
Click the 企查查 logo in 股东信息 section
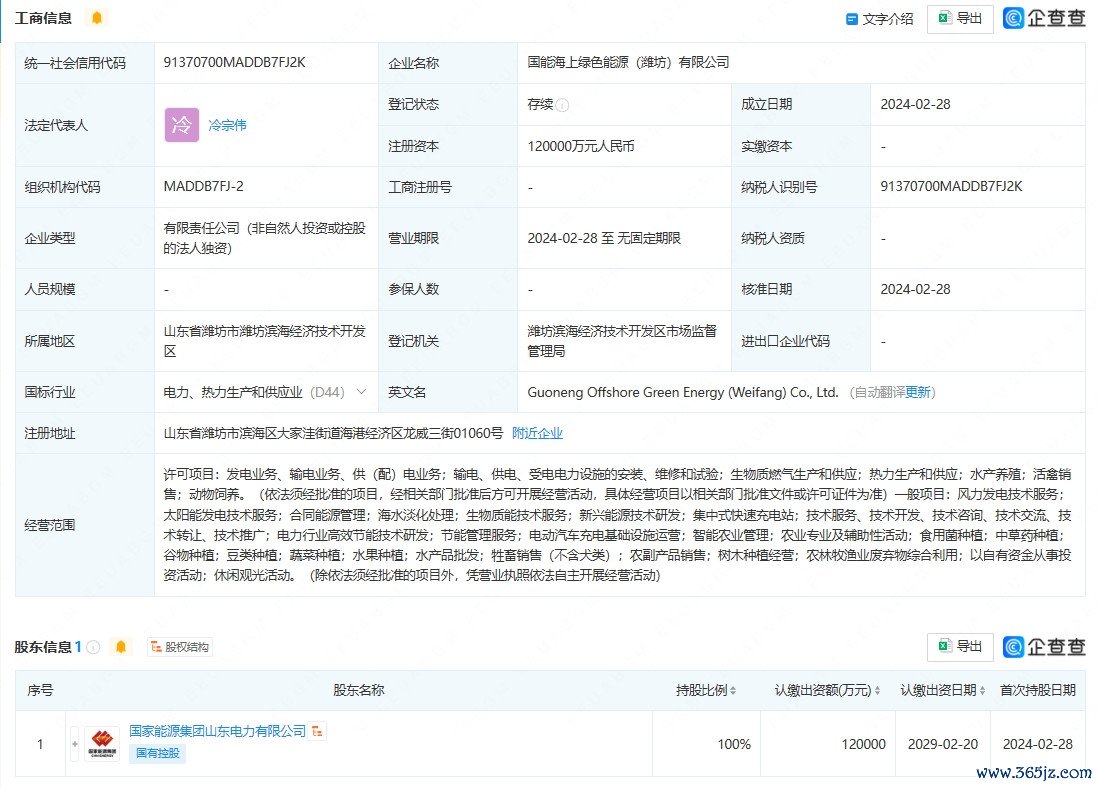[1044, 646]
